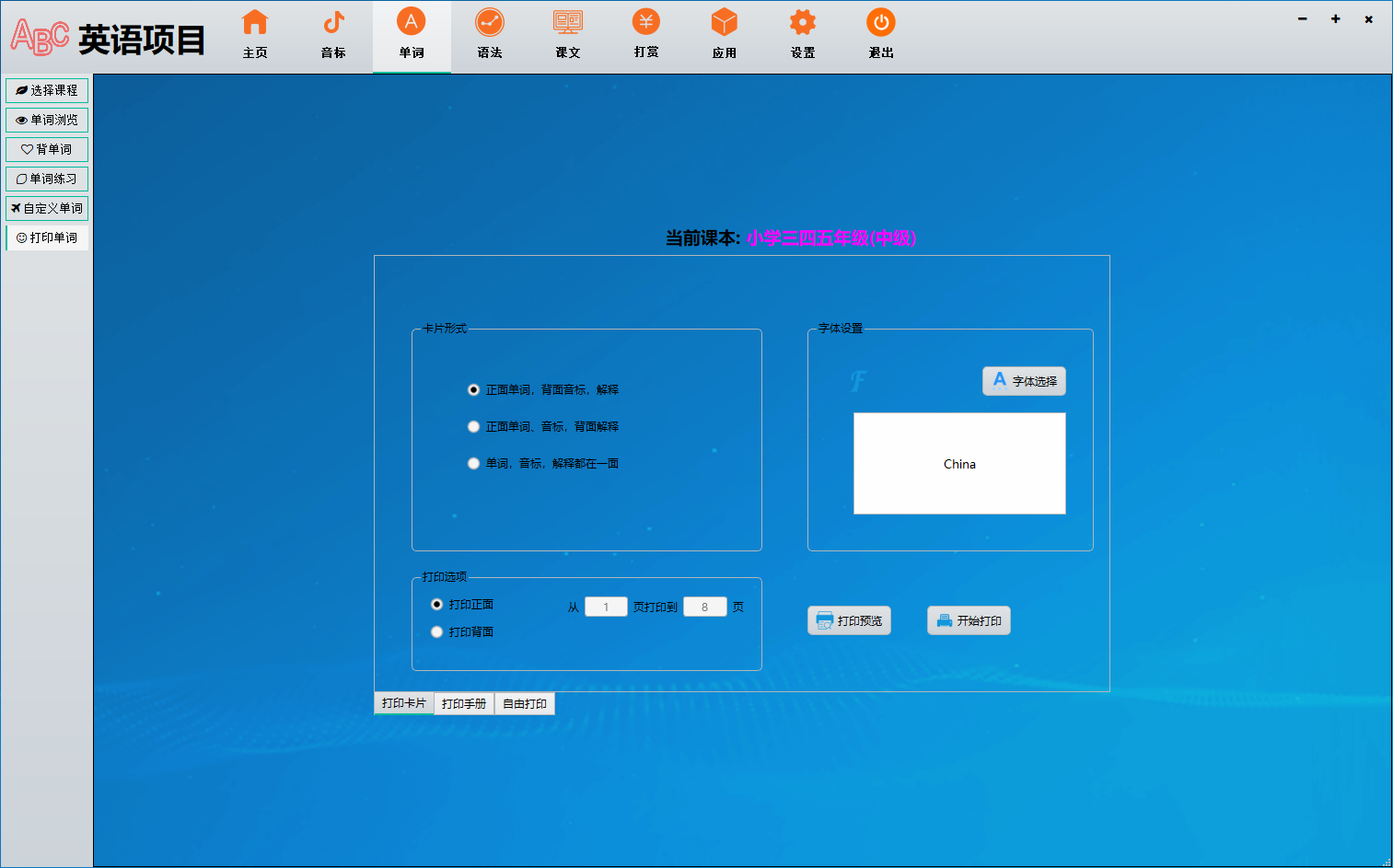
Task: Switch to the 打印卡片 tab
Action: 404,703
